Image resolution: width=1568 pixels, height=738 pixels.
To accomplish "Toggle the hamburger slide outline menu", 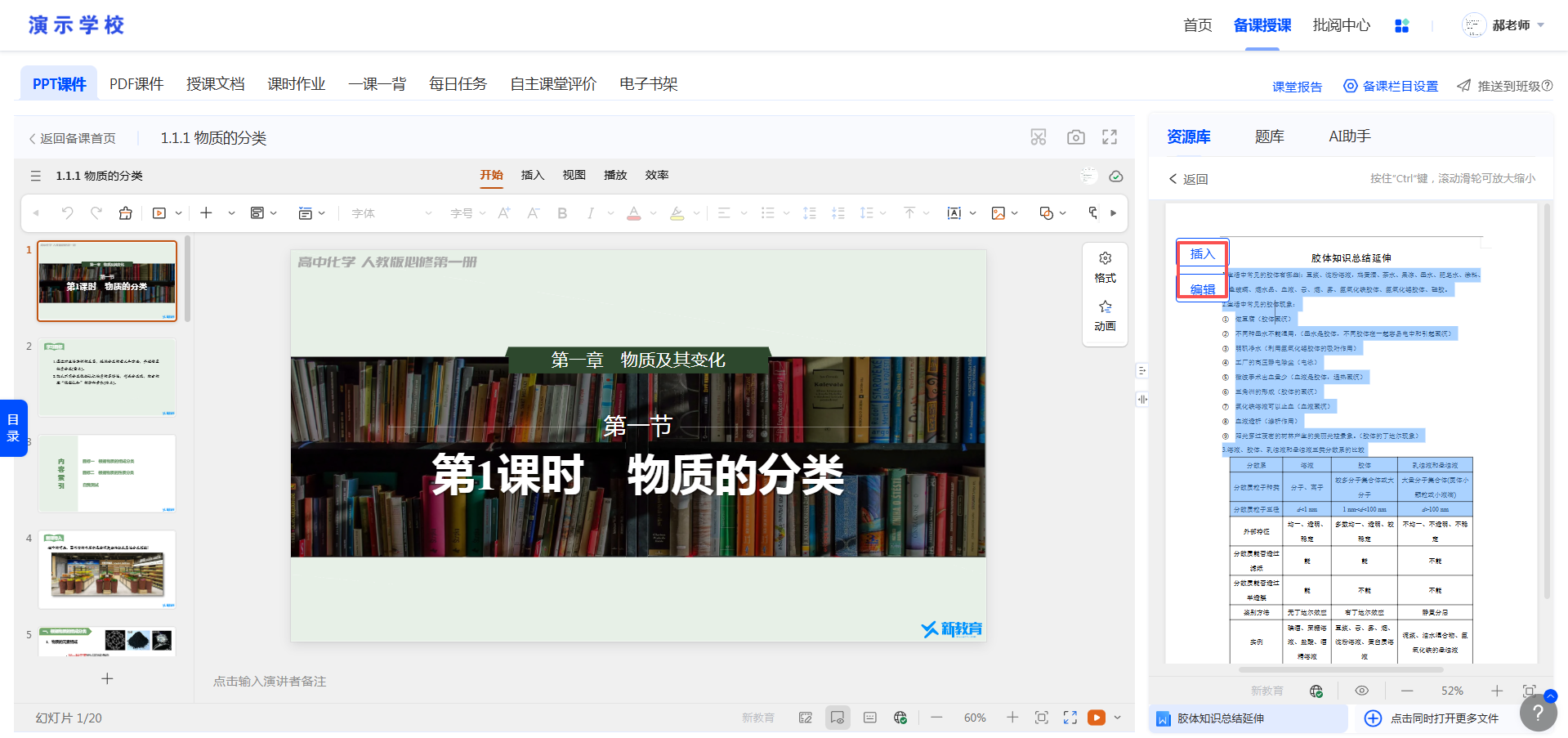I will (36, 176).
